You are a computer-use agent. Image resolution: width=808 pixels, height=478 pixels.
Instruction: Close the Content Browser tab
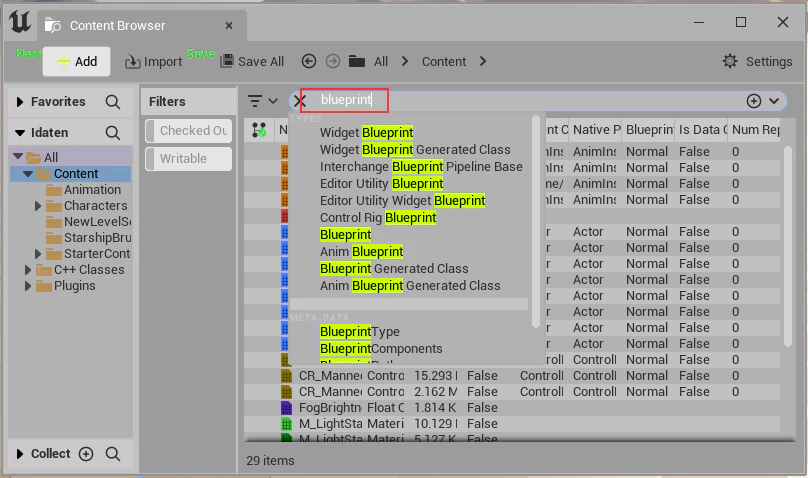[x=229, y=25]
